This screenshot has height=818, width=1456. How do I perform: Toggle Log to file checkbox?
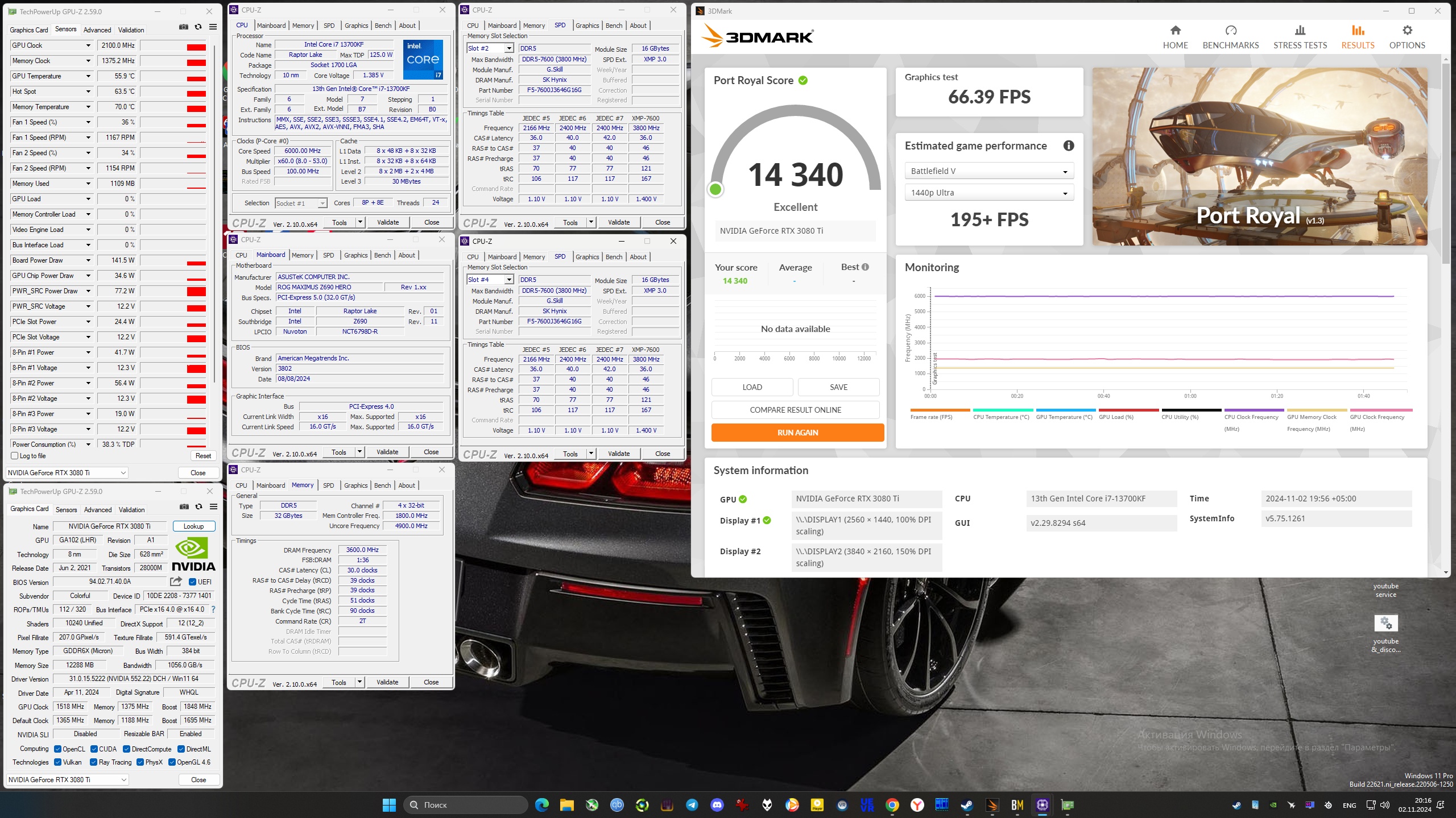15,456
